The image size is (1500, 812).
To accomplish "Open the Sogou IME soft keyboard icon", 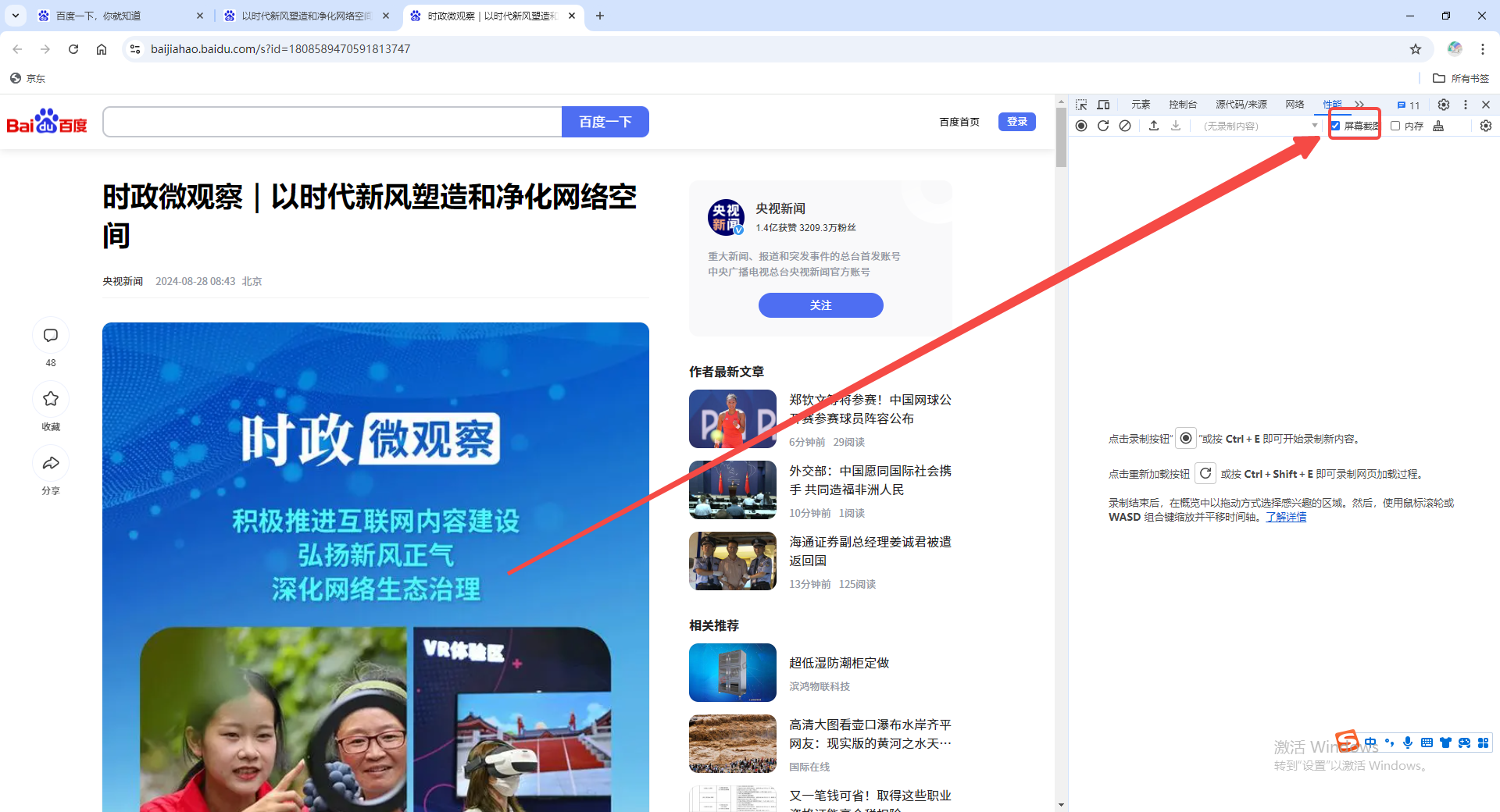I will [x=1427, y=743].
